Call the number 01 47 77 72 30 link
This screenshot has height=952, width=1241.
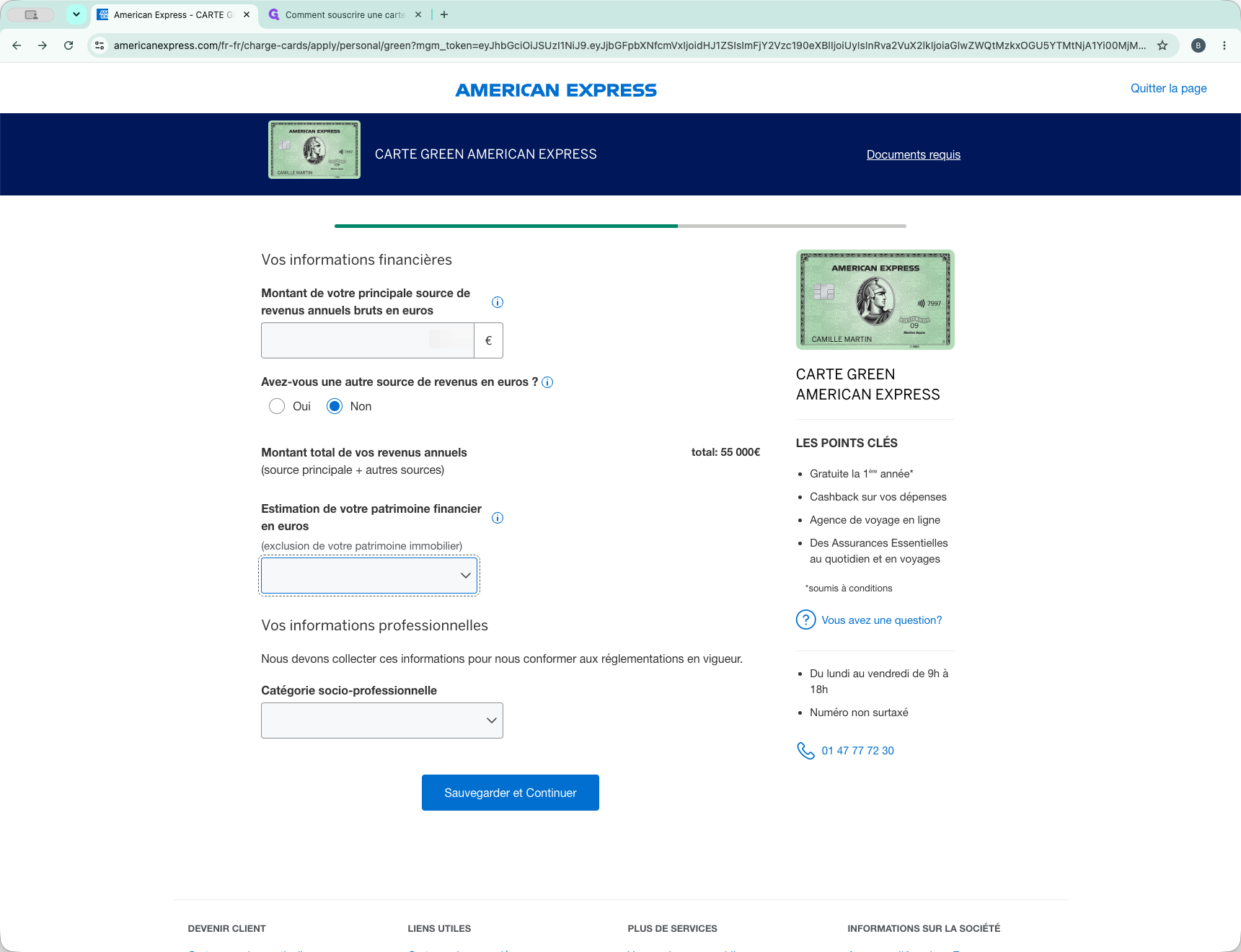pos(857,751)
